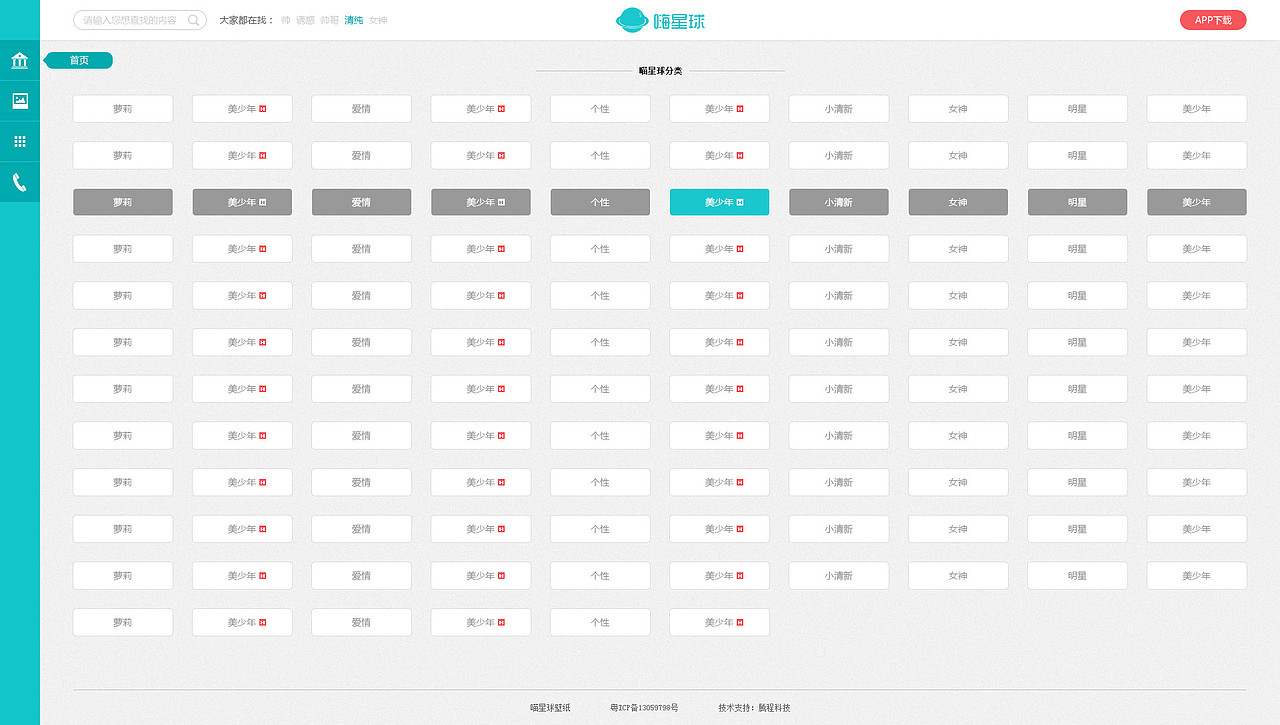Viewport: 1280px width, 725px height.
Task: Click the 嗨星球 planet logo
Action: (x=661, y=19)
